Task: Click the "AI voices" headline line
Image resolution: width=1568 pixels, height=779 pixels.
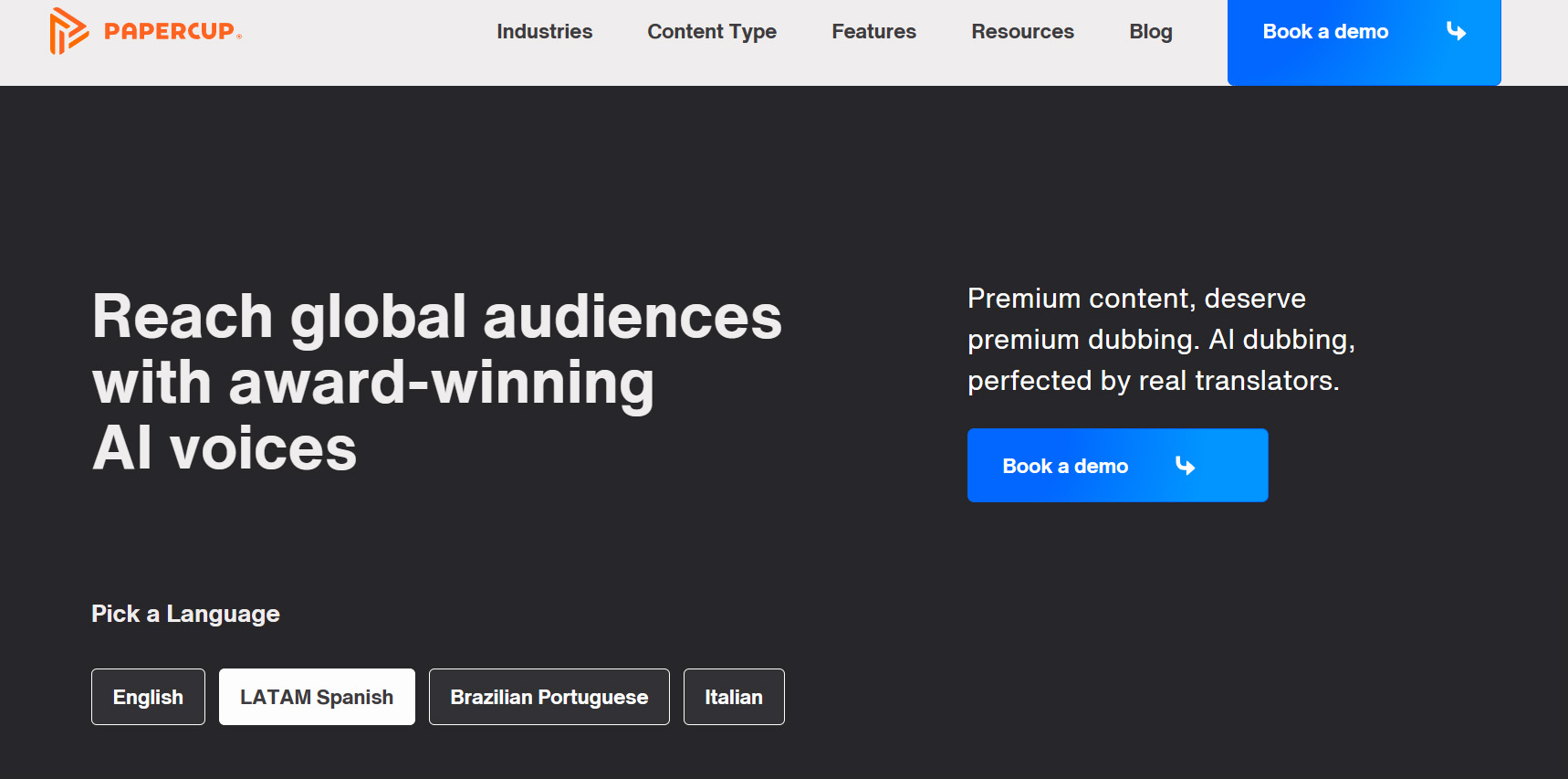Action: tap(225, 448)
